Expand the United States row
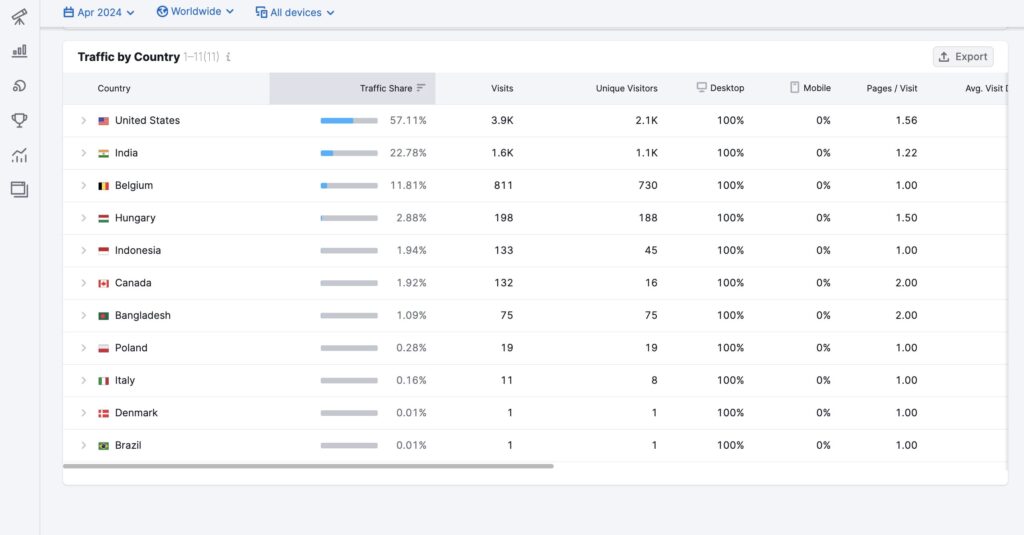The width and height of the screenshot is (1024, 535). pyautogui.click(x=84, y=121)
